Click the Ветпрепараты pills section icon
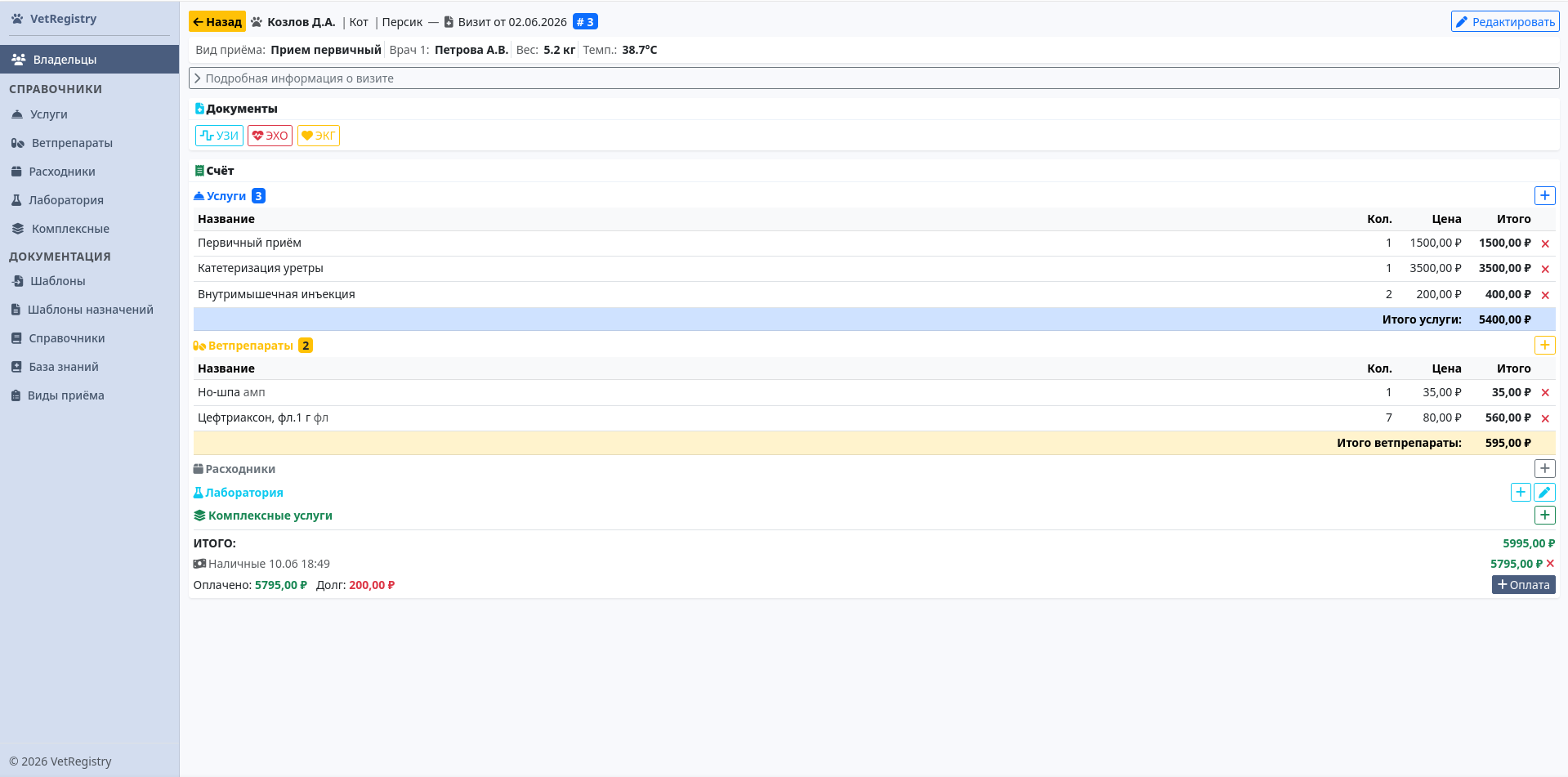Viewport: 1568px width, 777px height. [x=199, y=346]
